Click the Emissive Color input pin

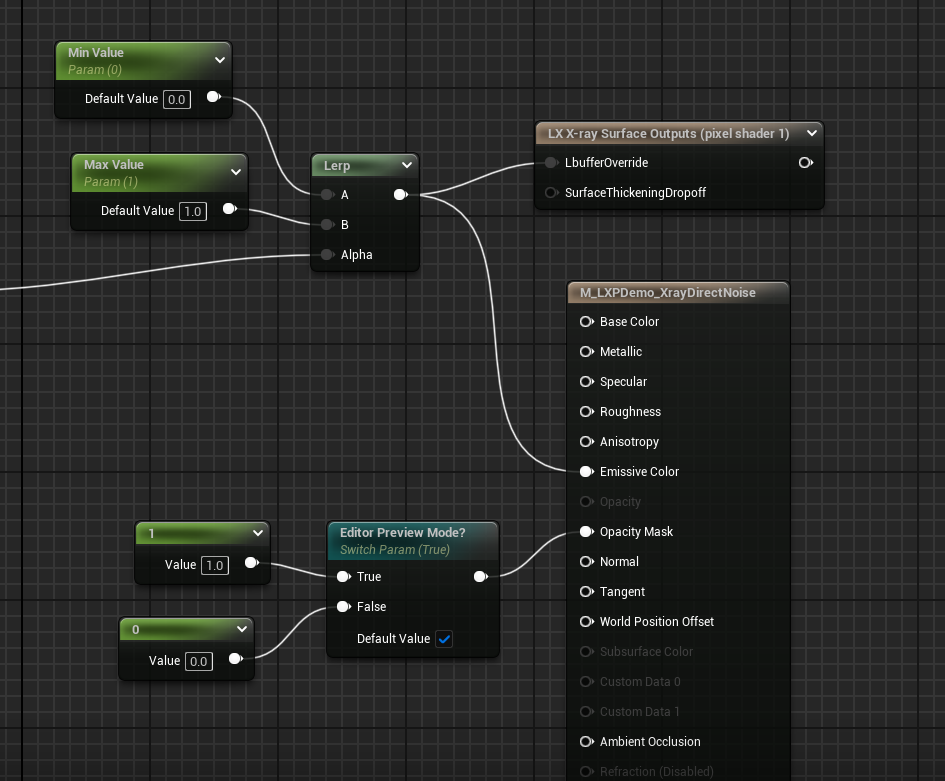[x=586, y=471]
